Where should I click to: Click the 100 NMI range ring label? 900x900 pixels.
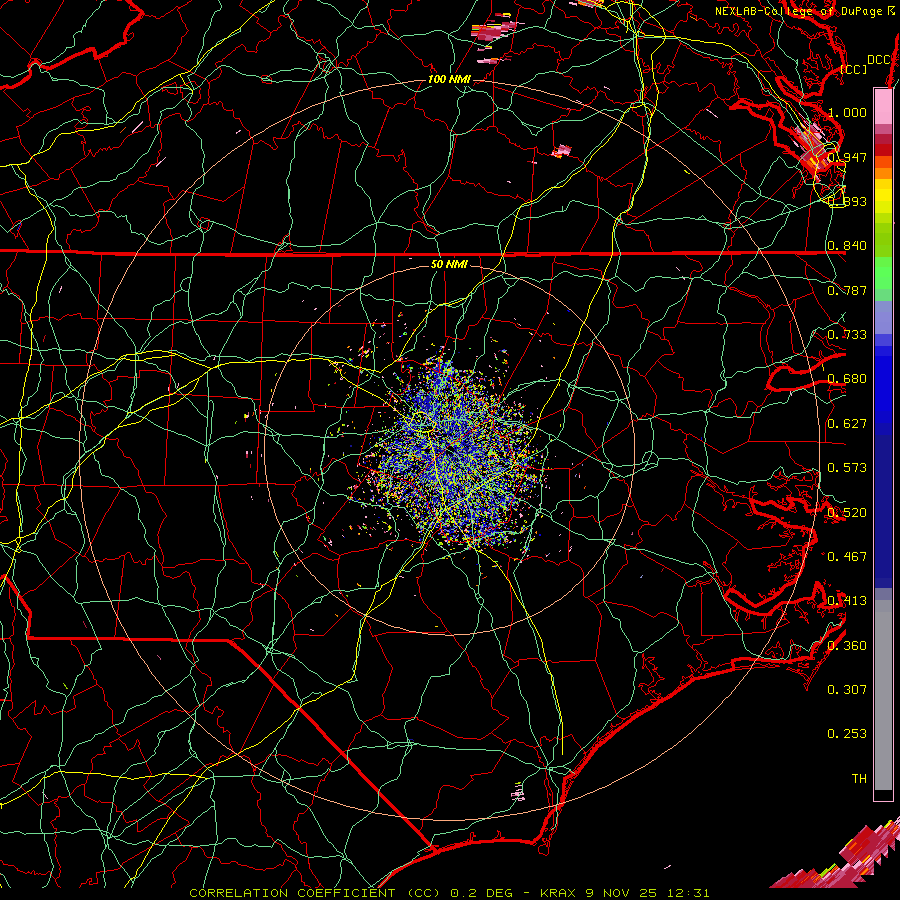point(449,79)
